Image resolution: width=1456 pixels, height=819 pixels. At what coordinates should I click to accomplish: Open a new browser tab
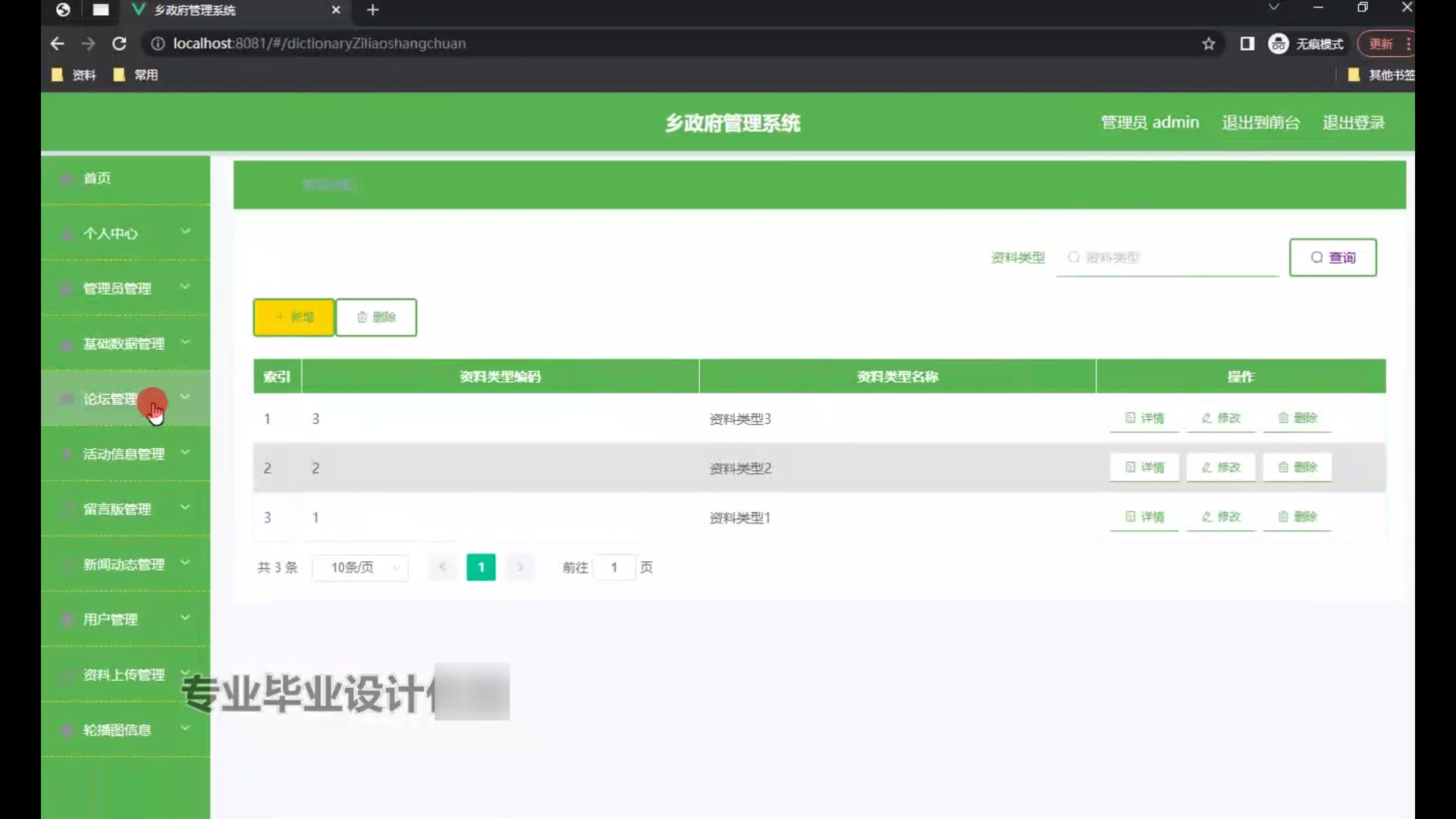pyautogui.click(x=372, y=10)
